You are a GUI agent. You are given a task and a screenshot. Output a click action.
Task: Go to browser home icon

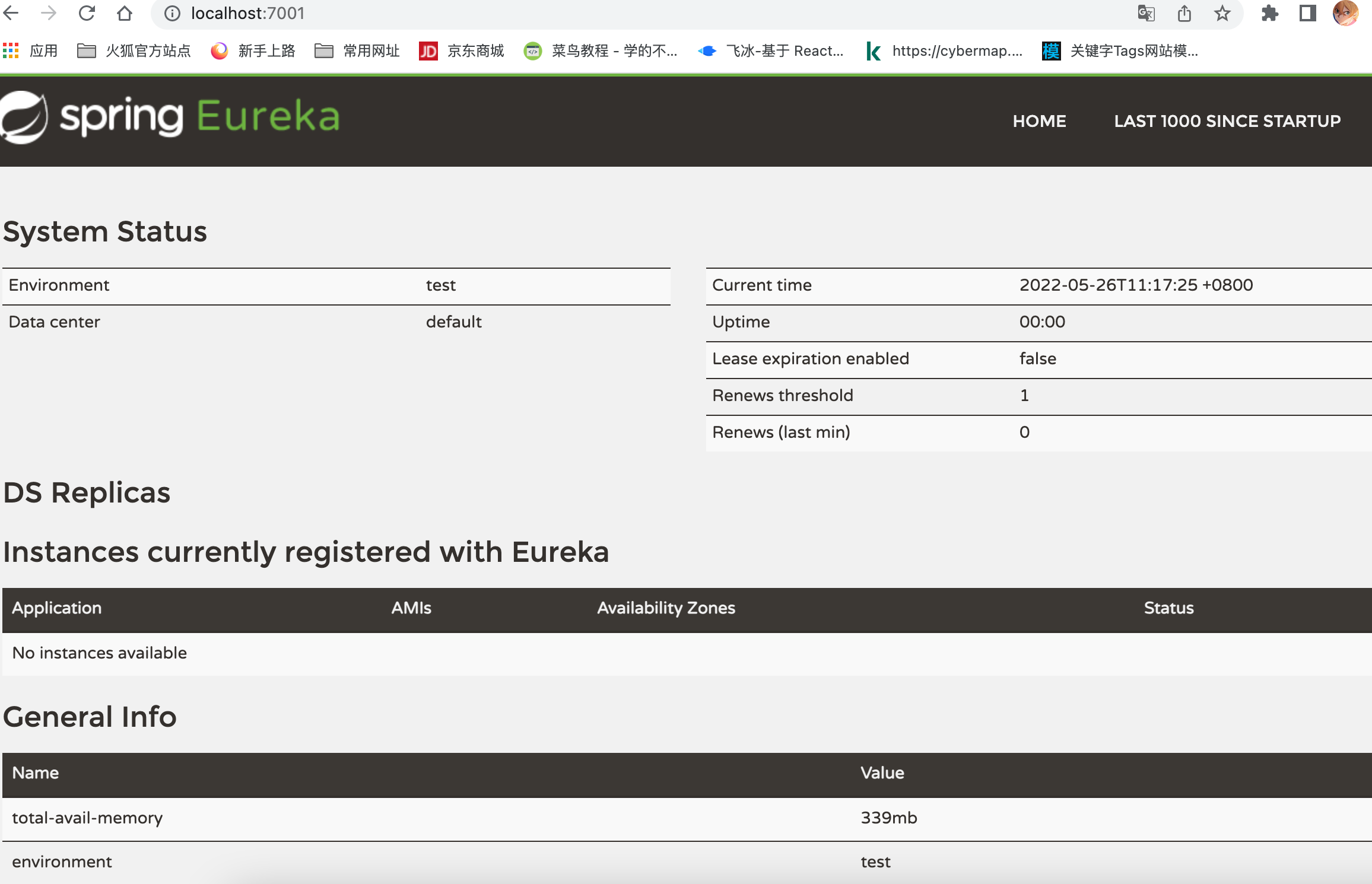[x=125, y=13]
